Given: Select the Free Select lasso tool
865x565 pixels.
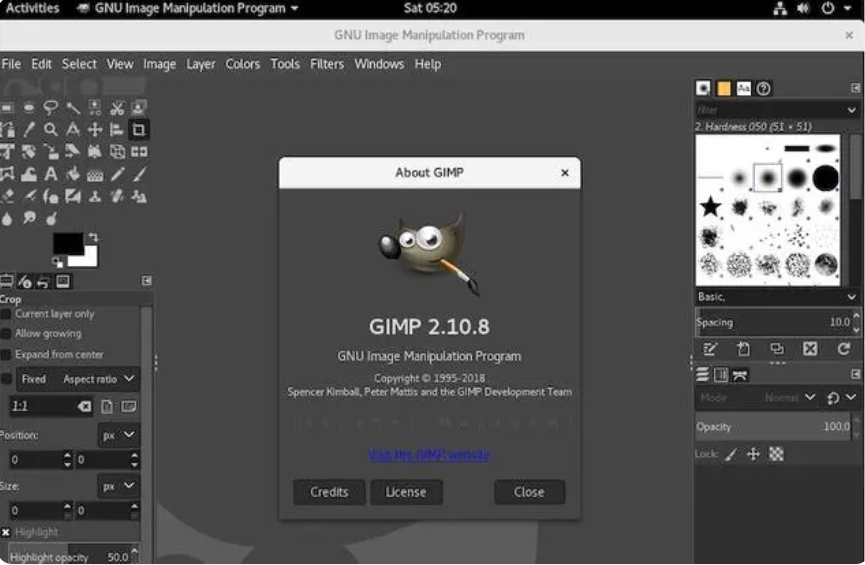Looking at the screenshot, I should pos(51,108).
